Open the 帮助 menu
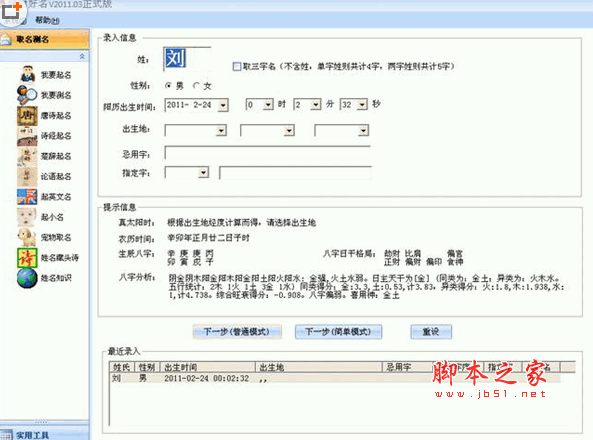Viewport: 593px width, 440px height. (x=47, y=20)
